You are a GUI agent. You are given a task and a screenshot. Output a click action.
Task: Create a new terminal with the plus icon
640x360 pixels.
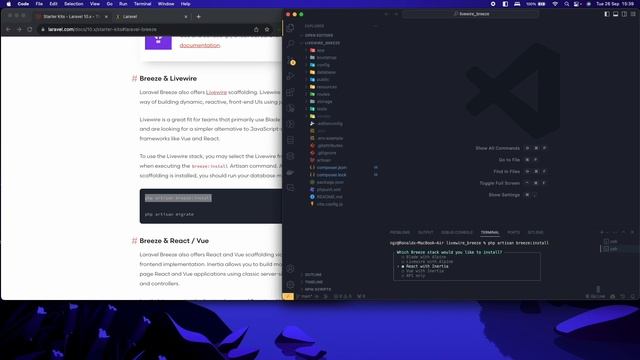coord(602,232)
